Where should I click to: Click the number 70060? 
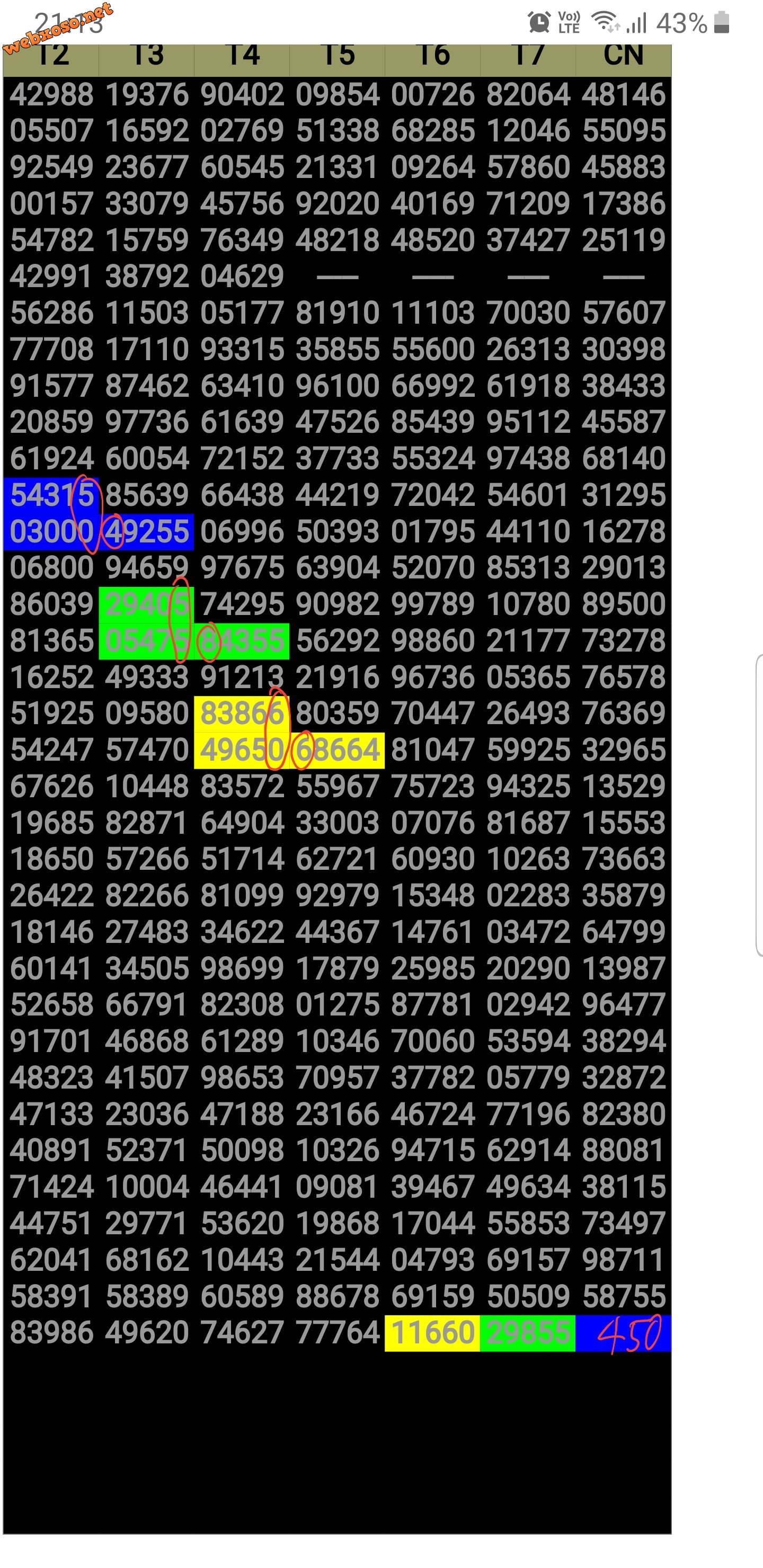(432, 1041)
